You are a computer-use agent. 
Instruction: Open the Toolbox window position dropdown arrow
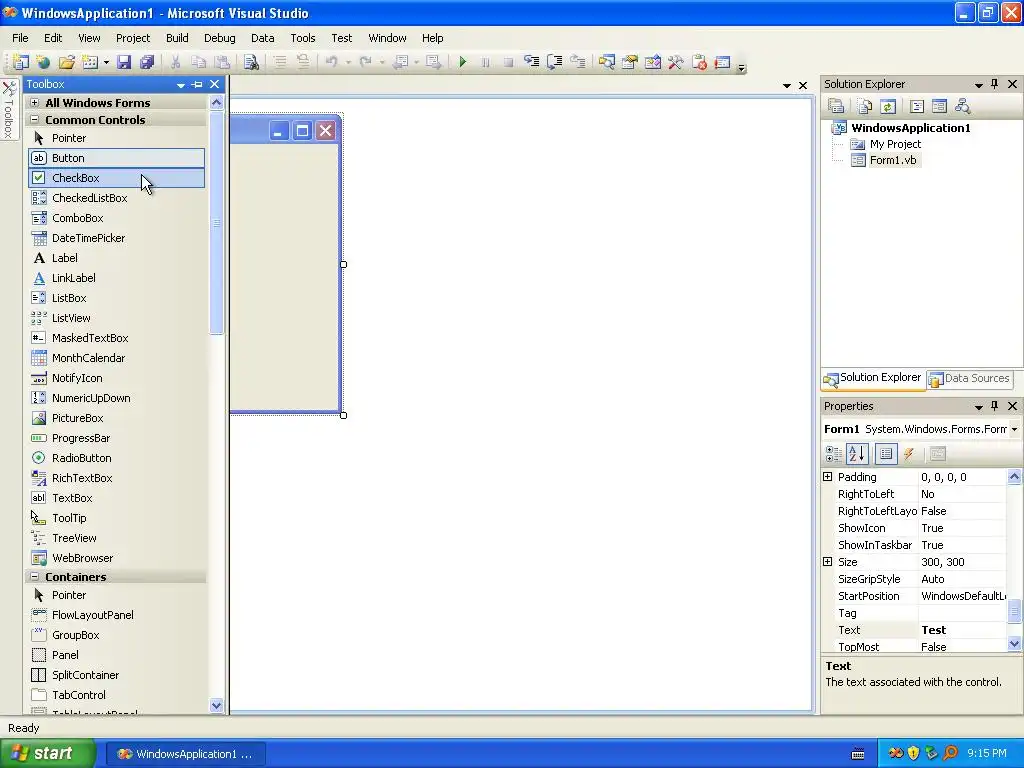[180, 85]
